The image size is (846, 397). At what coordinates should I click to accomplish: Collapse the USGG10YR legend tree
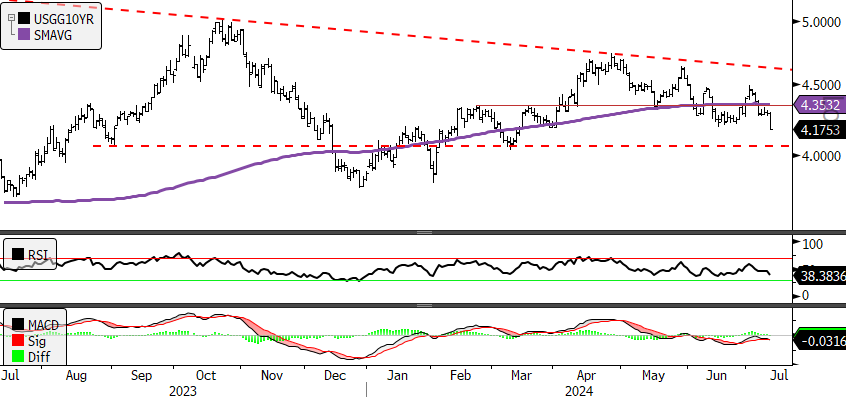pos(11,18)
